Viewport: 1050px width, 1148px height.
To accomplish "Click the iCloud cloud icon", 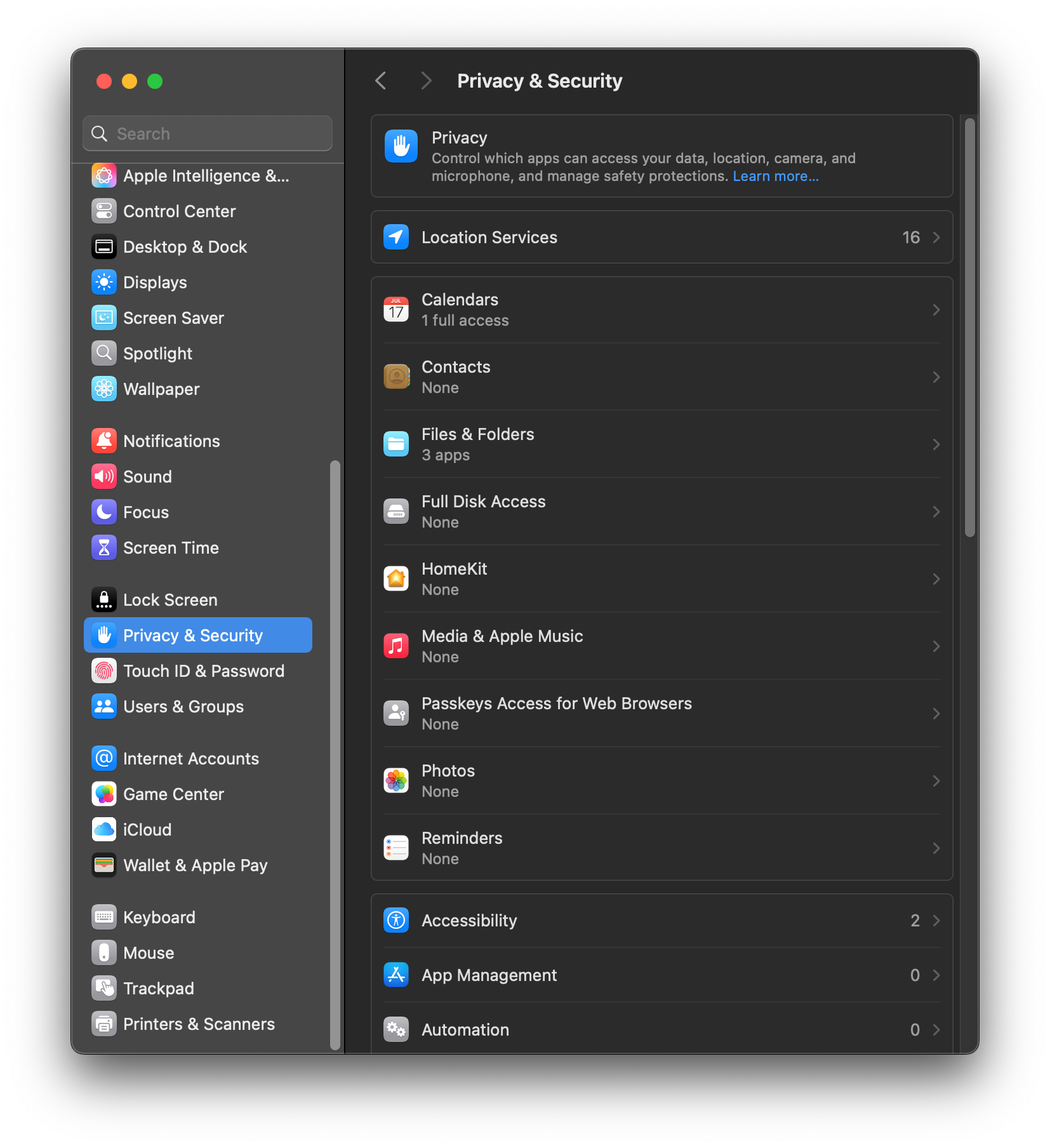I will [x=104, y=830].
